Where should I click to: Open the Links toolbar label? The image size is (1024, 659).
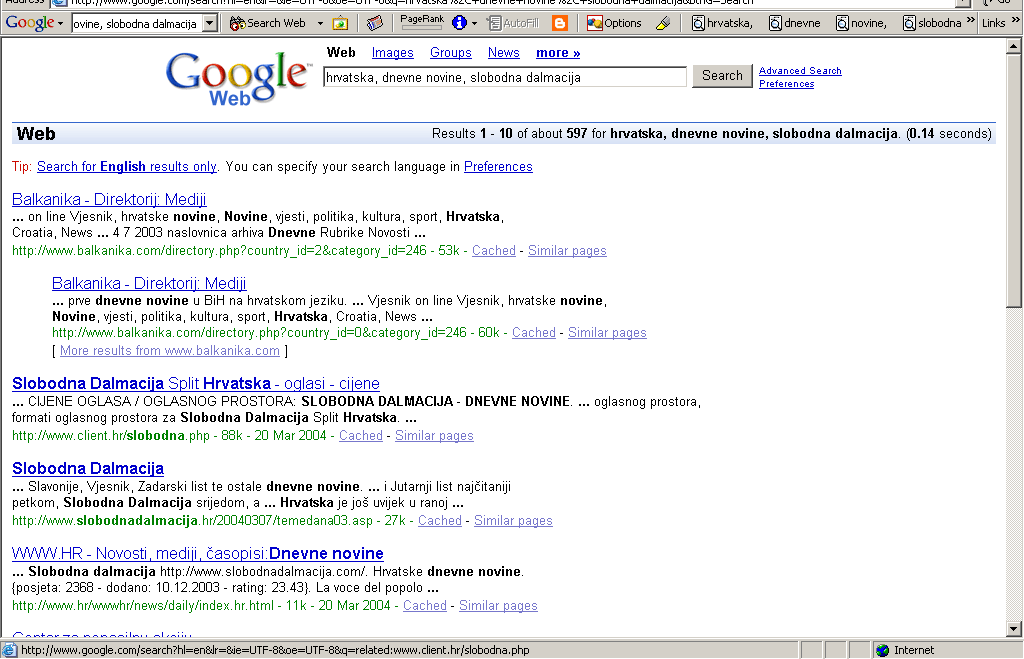tap(993, 24)
